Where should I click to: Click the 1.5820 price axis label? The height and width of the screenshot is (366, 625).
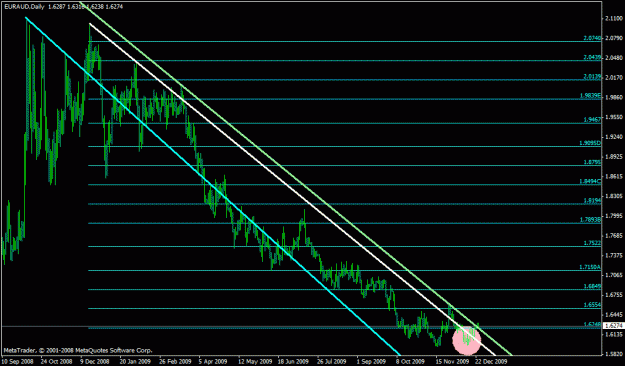click(x=614, y=354)
